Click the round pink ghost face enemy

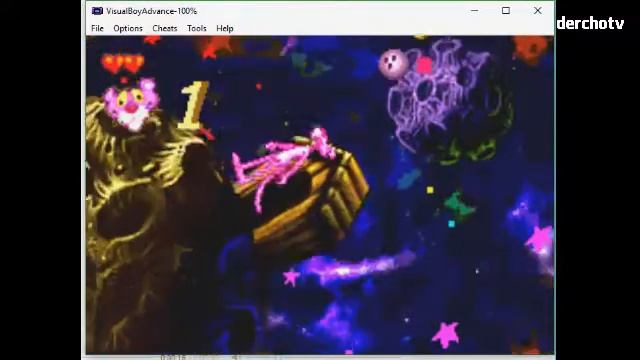(x=393, y=64)
